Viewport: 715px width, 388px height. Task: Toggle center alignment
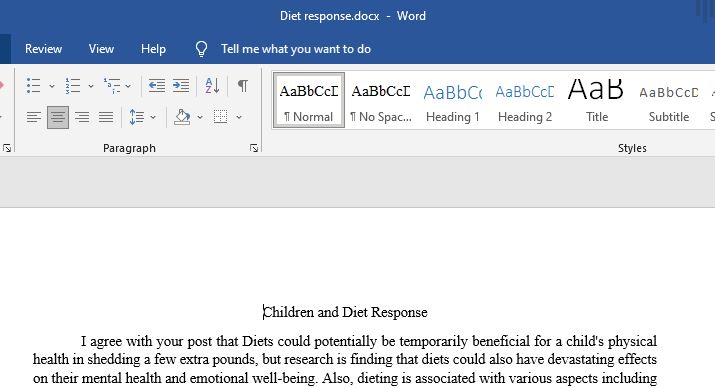pyautogui.click(x=58, y=118)
